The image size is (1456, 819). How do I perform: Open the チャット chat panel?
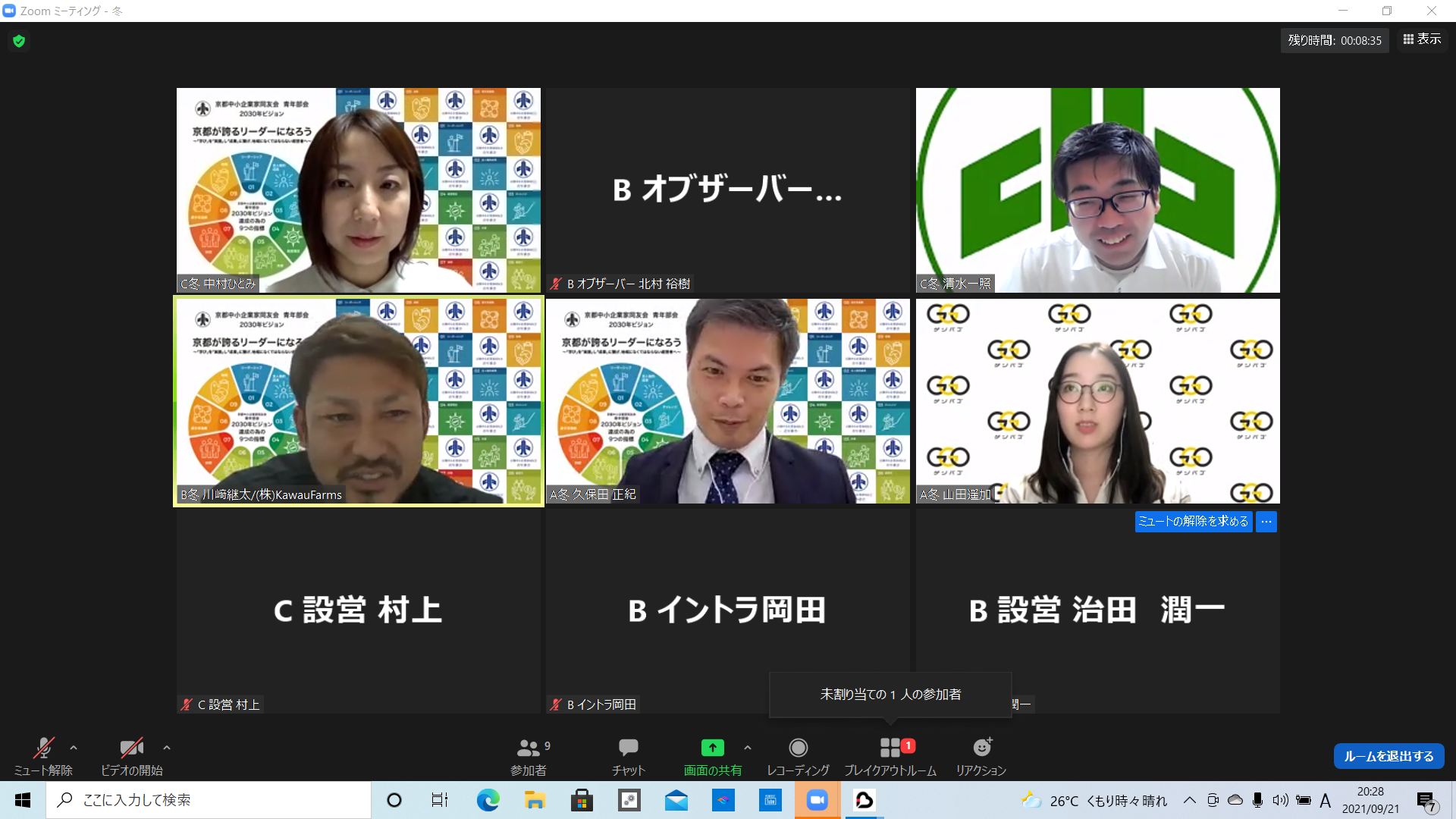(628, 755)
